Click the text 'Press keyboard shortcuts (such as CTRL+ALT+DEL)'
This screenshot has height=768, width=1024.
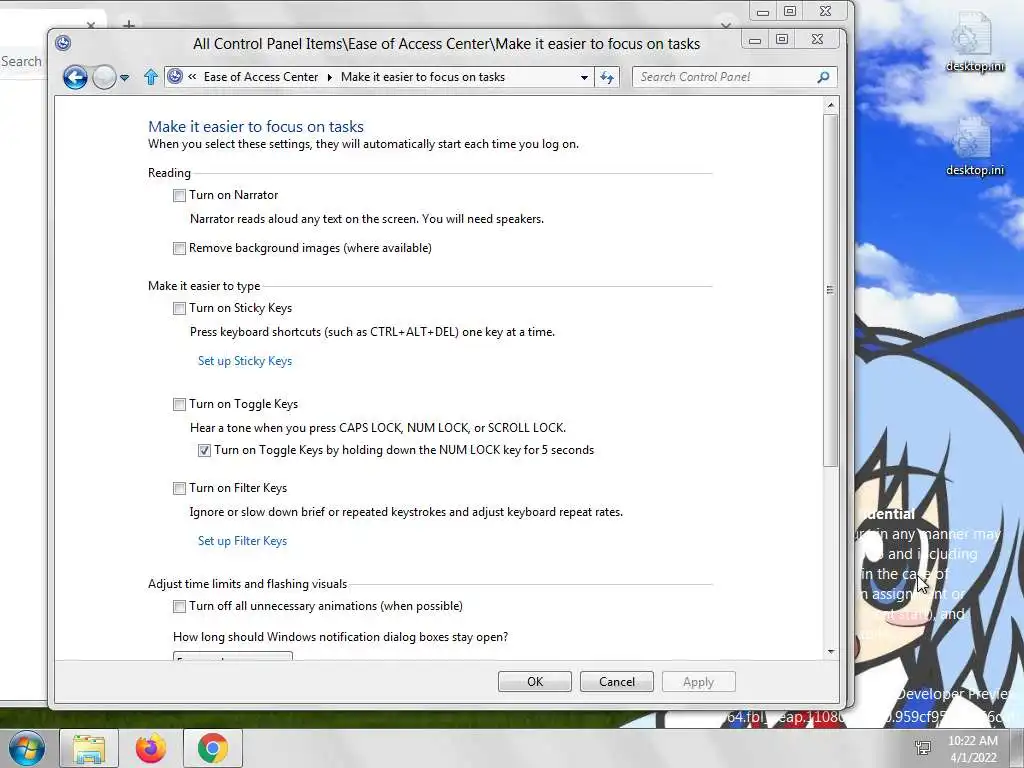(x=324, y=332)
